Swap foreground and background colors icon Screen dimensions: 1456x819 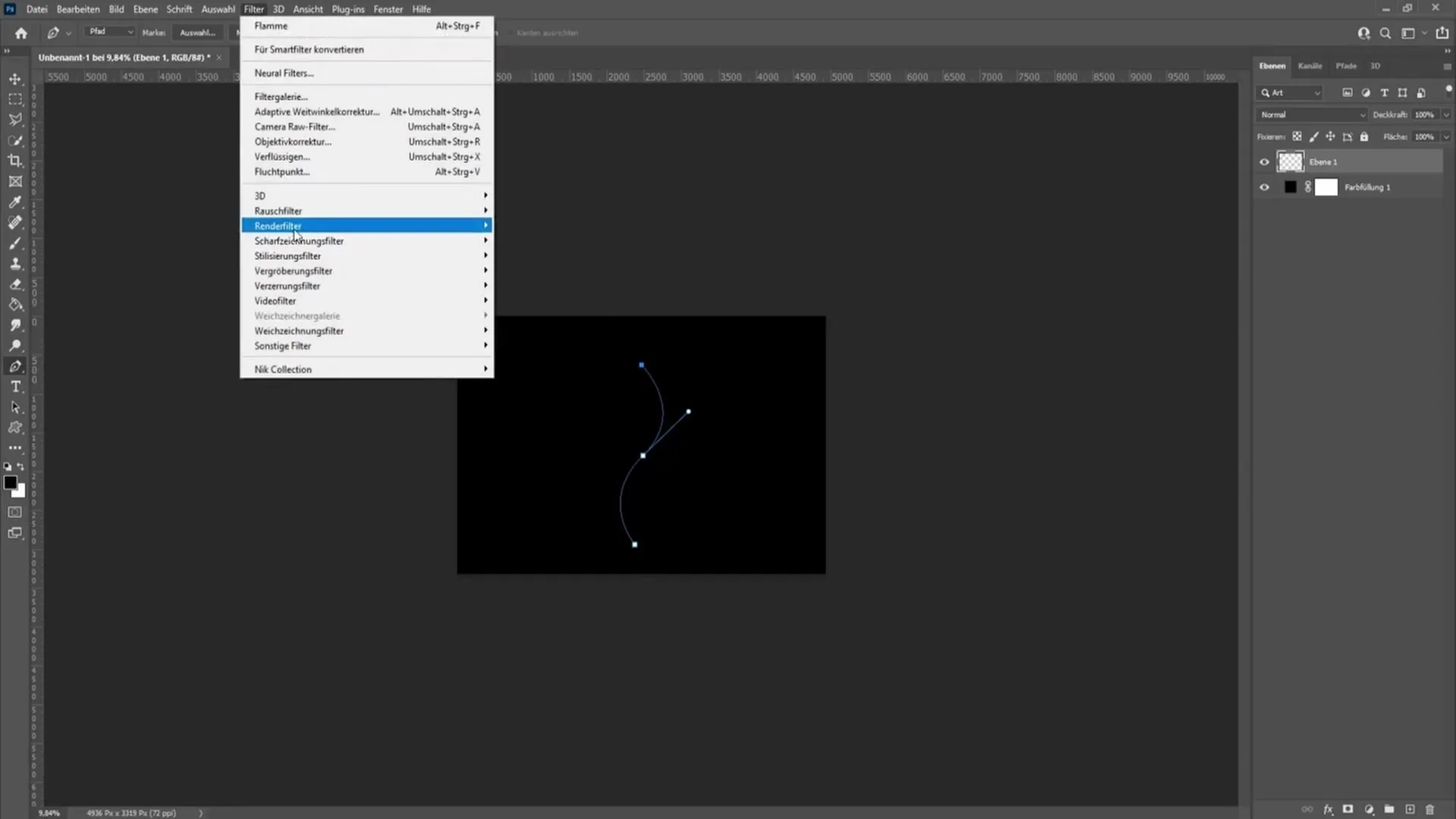(20, 466)
